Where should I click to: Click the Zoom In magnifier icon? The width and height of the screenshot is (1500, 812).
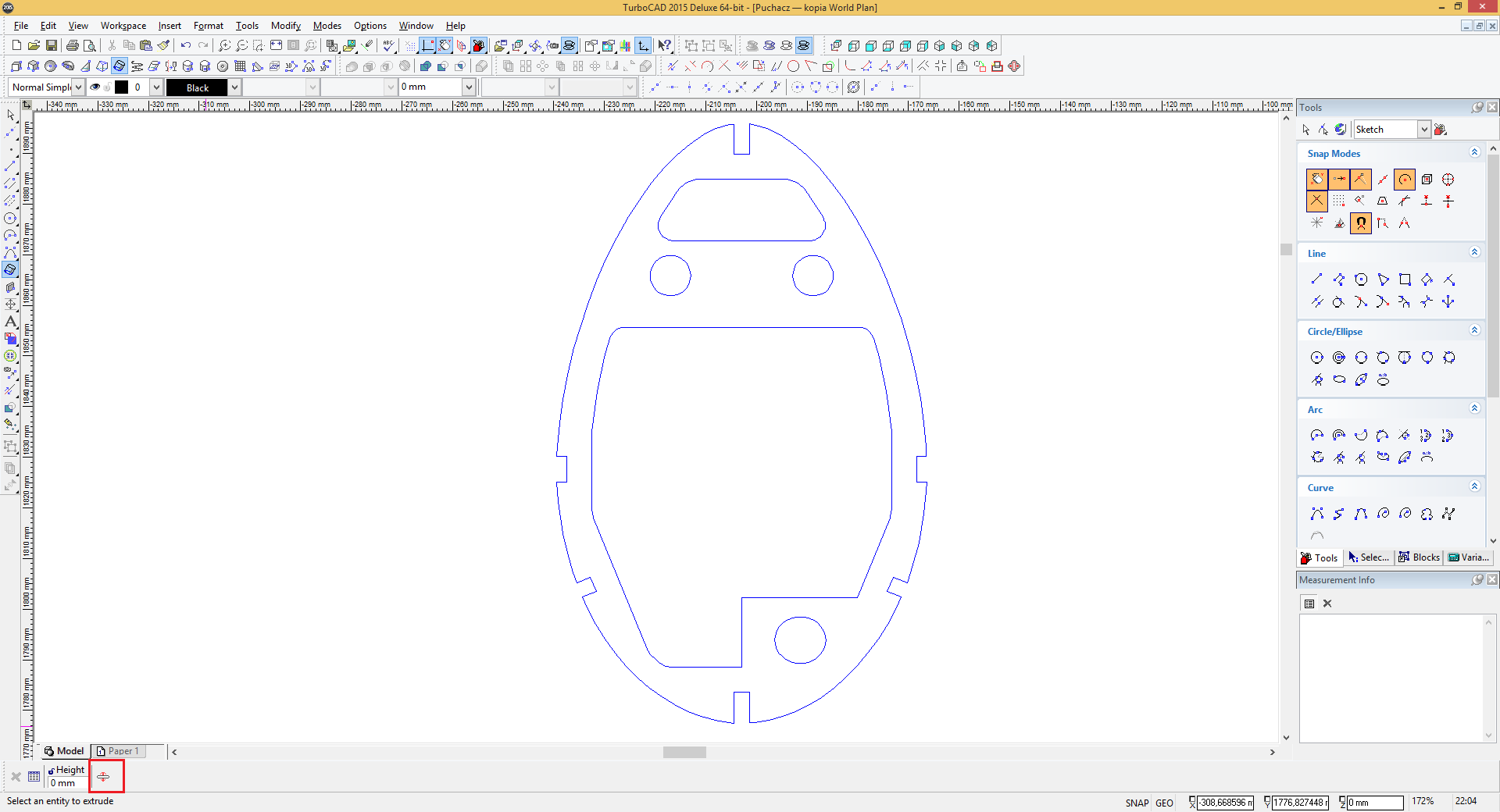tap(224, 46)
